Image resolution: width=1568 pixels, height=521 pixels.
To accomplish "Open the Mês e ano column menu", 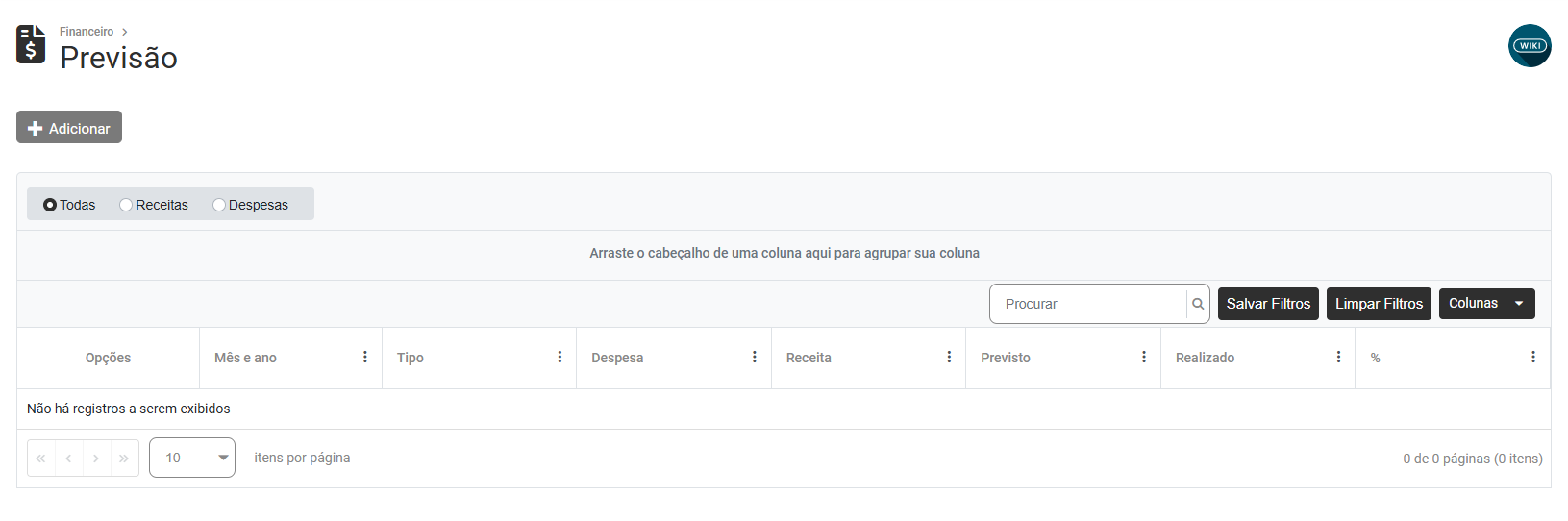I will 365,357.
